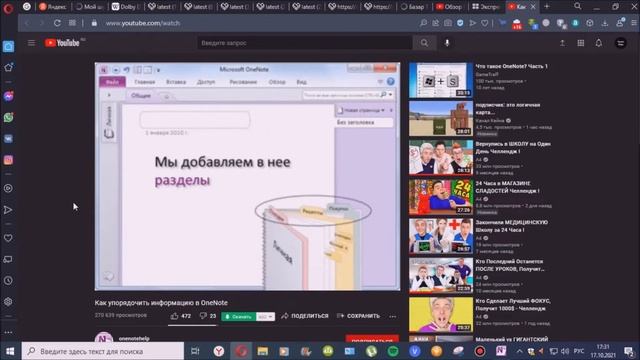Click the browser address bar URL
This screenshot has width=640, height=360.
tap(142, 23)
